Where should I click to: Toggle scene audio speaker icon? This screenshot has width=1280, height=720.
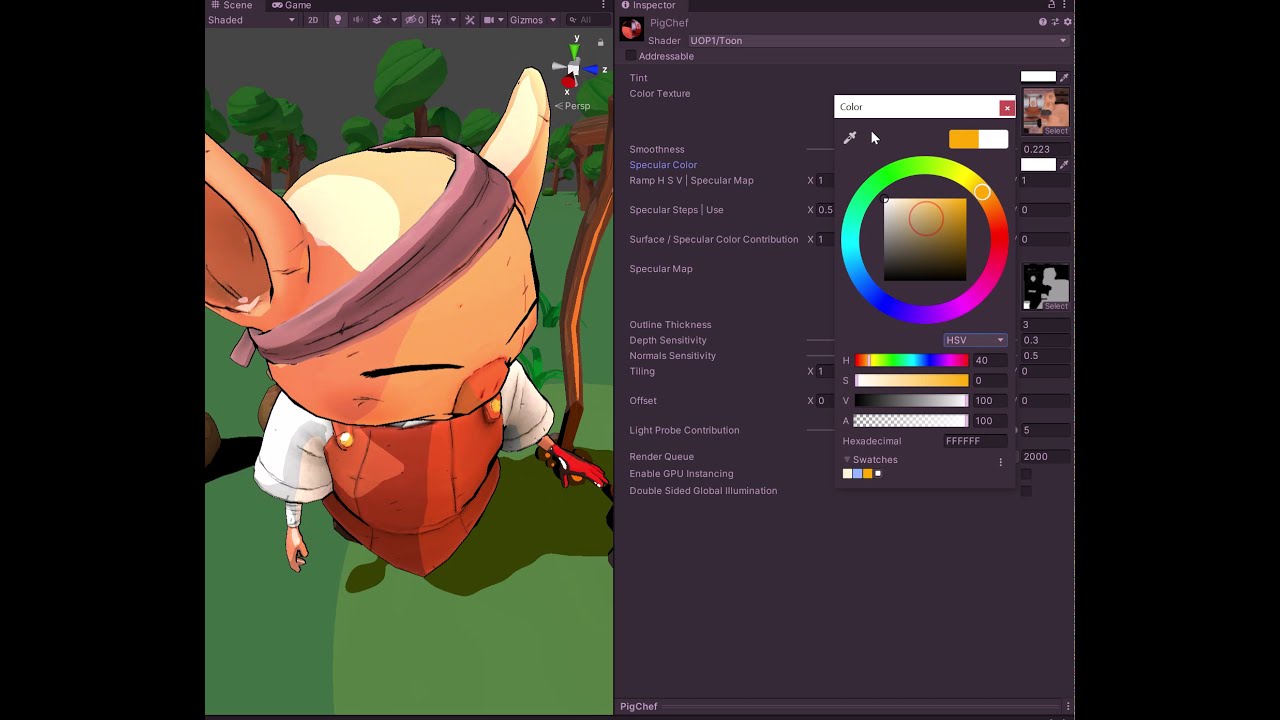356,20
